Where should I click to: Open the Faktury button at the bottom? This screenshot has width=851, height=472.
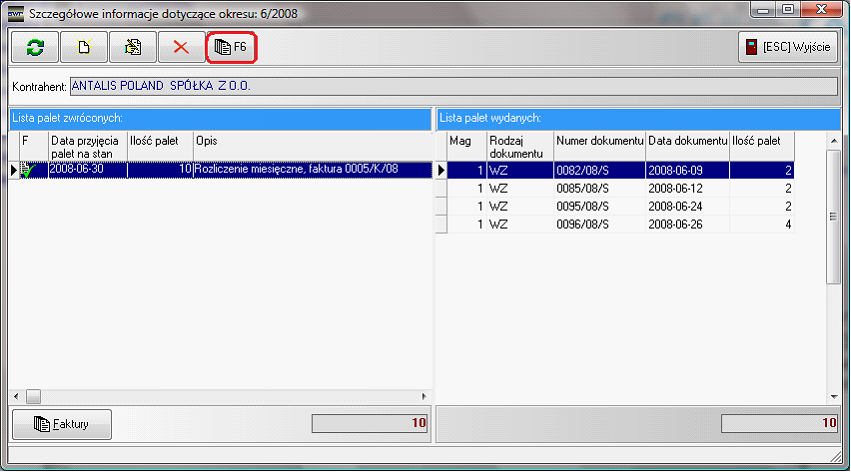pyautogui.click(x=62, y=424)
